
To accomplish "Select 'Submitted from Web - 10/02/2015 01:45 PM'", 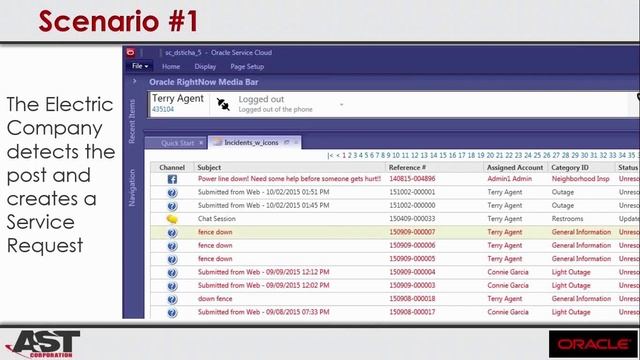I will 264,205.
